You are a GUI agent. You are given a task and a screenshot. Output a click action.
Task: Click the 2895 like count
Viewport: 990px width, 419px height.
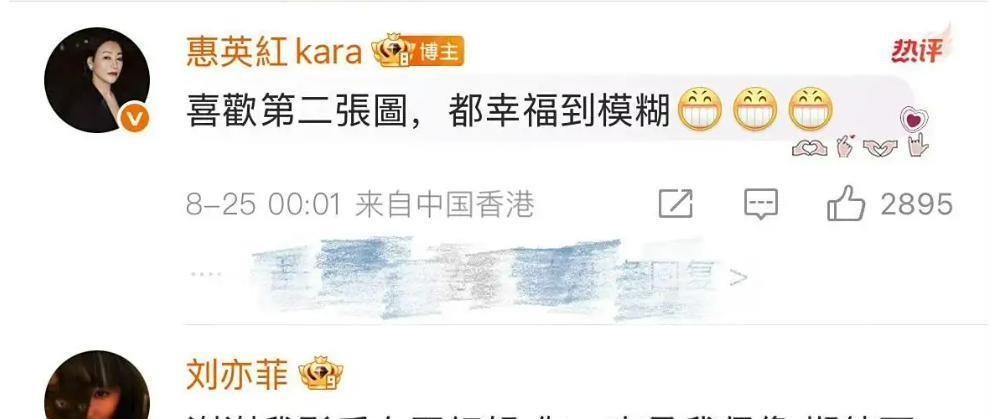pos(917,204)
